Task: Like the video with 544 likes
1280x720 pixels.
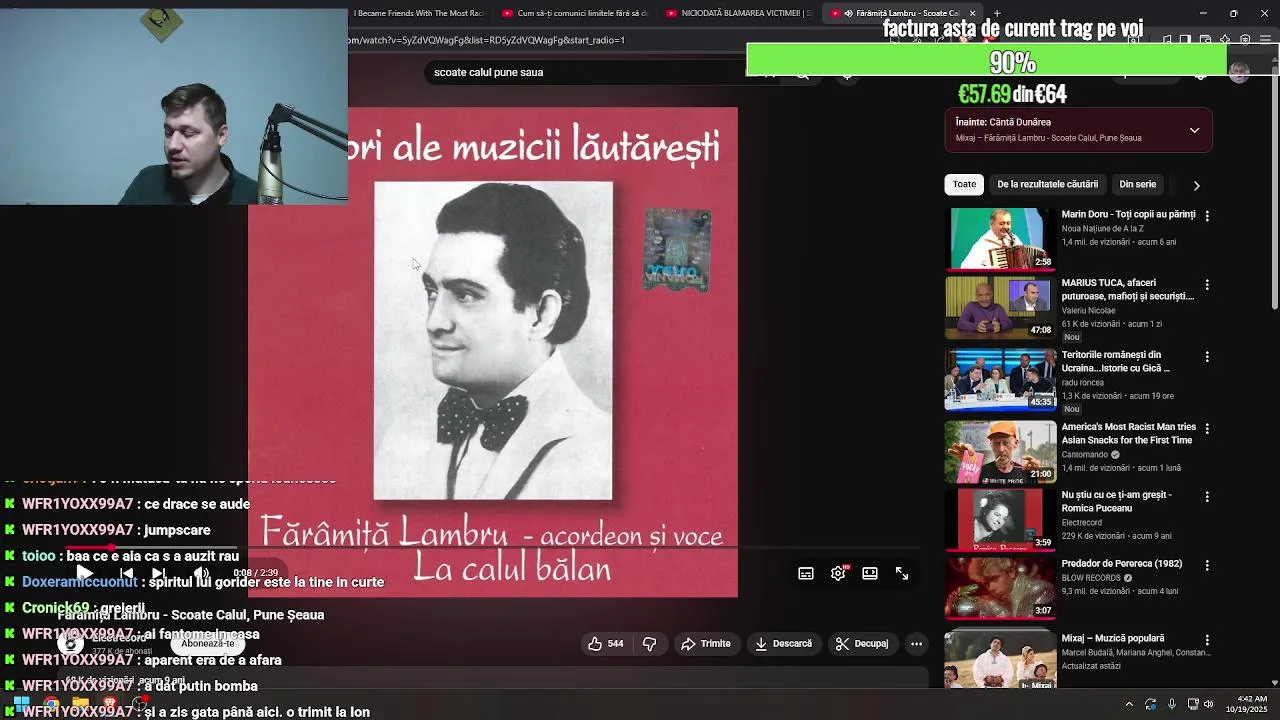Action: tap(606, 644)
